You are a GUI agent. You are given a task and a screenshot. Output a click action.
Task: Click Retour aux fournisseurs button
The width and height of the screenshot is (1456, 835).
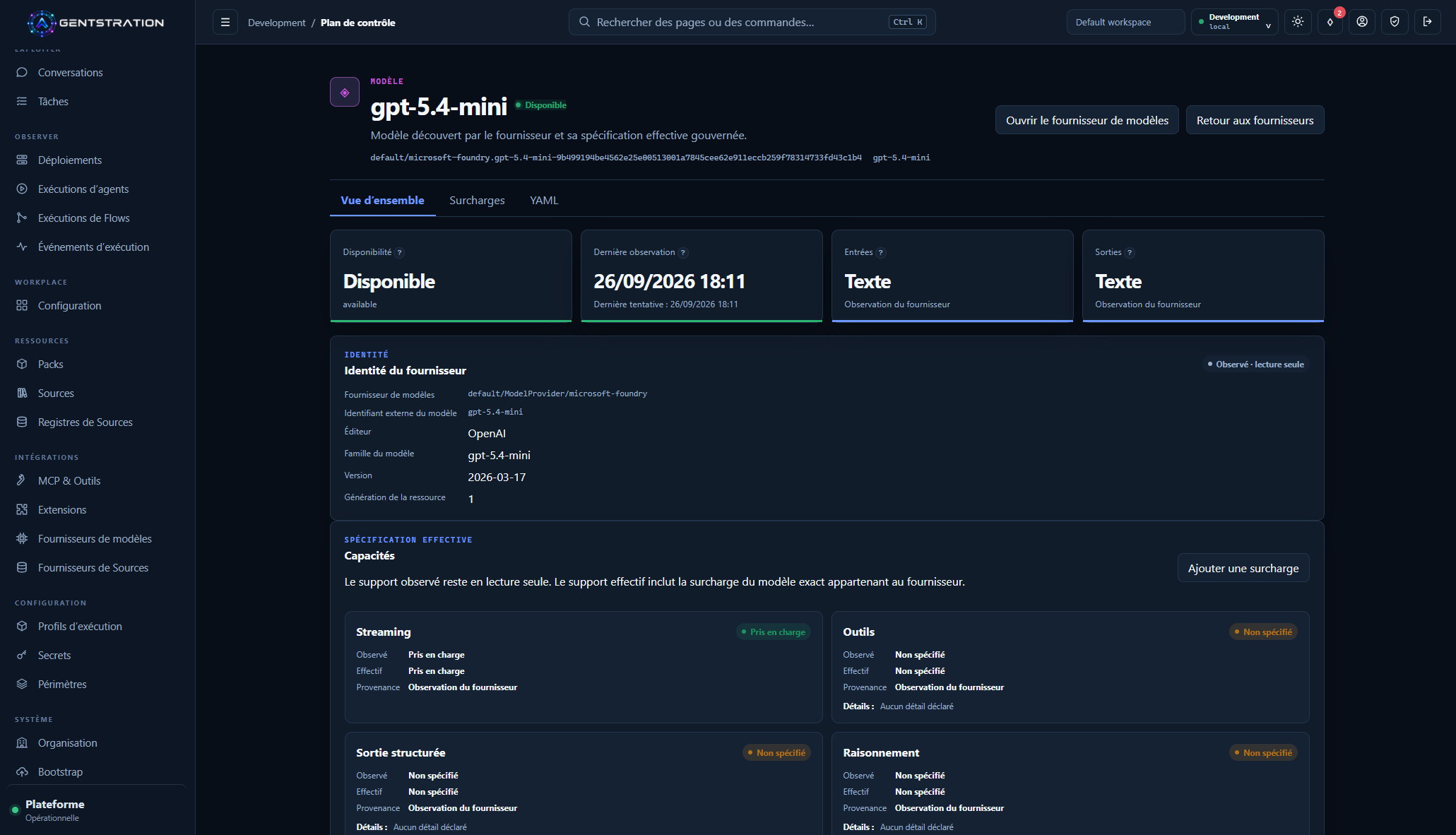(x=1255, y=120)
